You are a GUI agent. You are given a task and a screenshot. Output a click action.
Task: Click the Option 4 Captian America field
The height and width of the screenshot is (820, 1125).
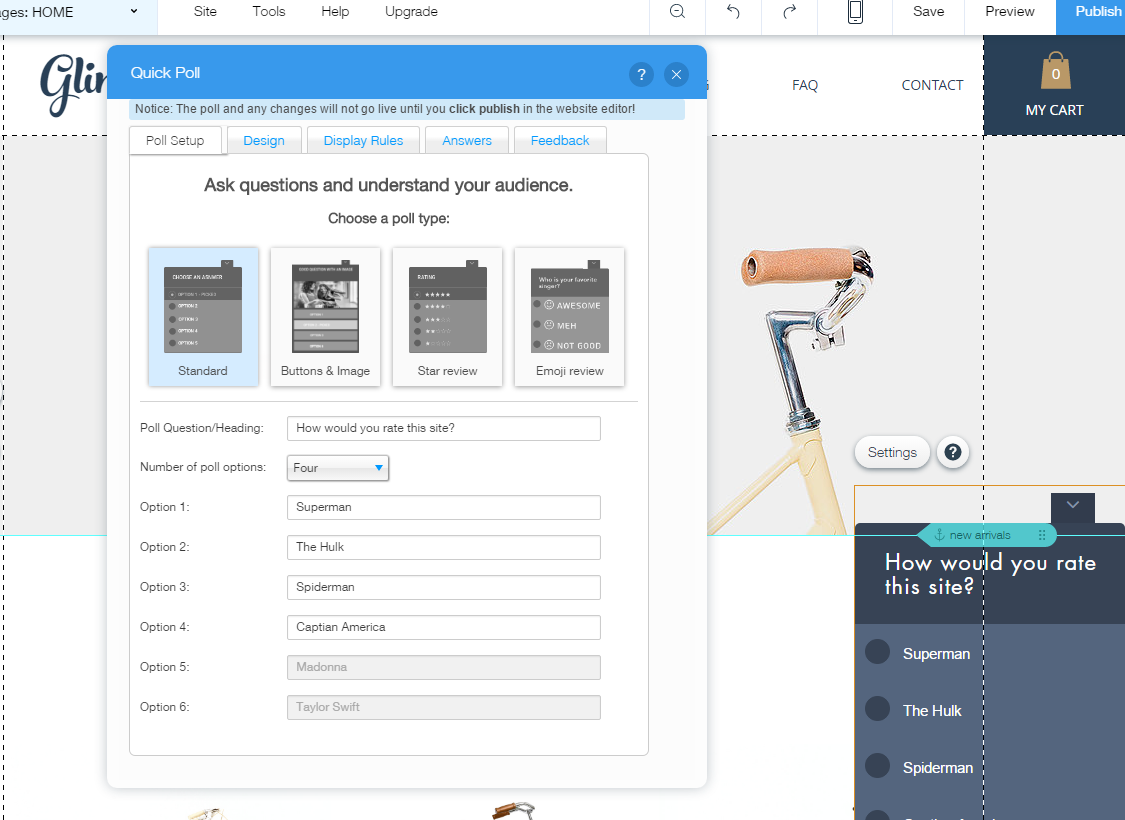(443, 628)
